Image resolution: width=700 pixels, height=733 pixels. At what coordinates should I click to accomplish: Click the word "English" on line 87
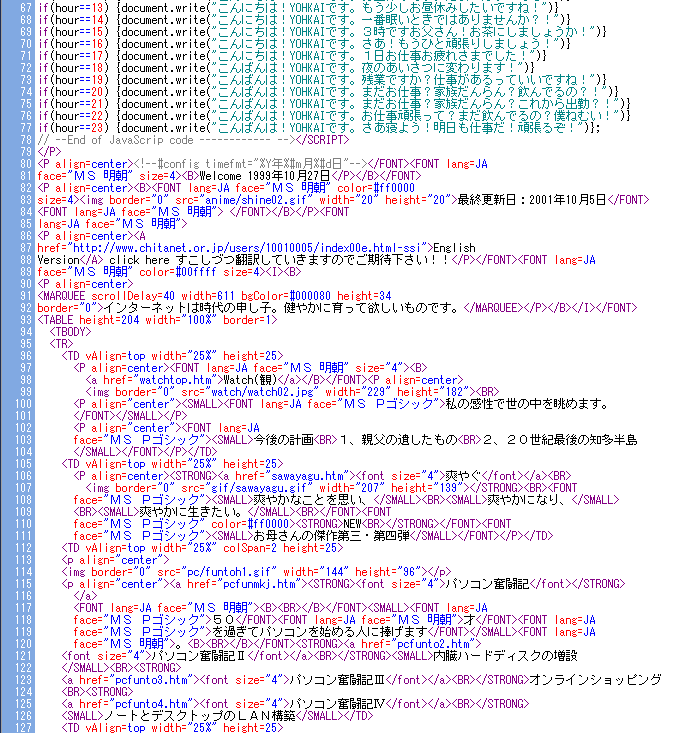(x=454, y=248)
